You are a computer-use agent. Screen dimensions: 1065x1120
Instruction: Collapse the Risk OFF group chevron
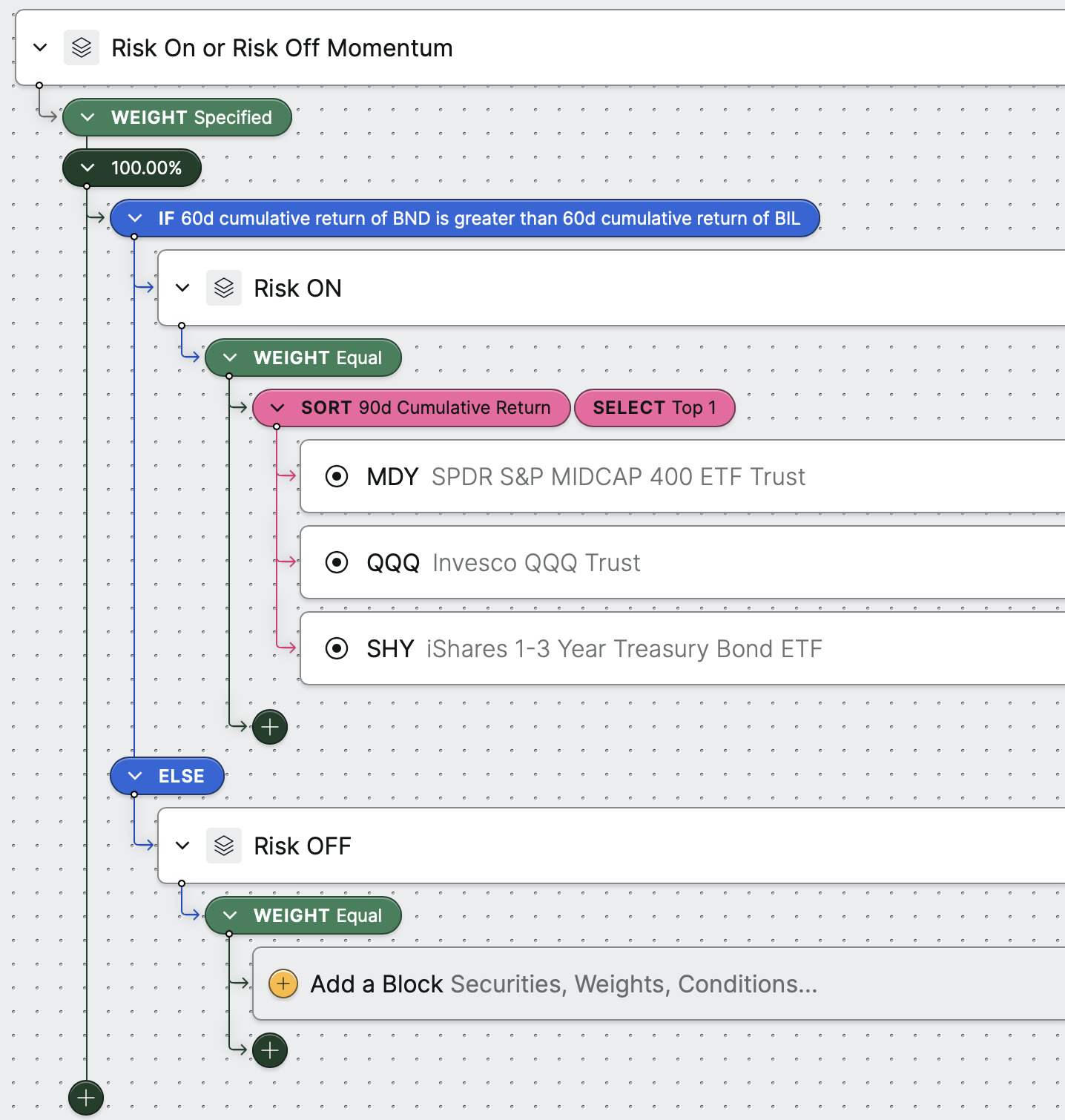(183, 846)
